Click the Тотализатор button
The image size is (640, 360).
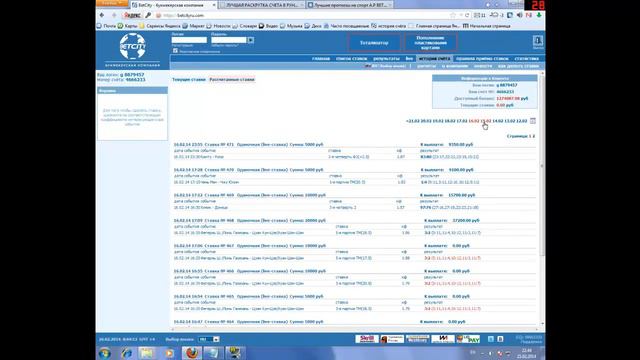coord(374,42)
